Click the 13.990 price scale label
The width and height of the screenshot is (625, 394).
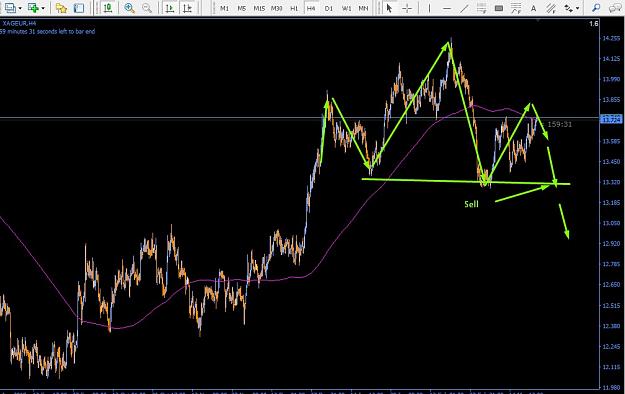tap(611, 79)
